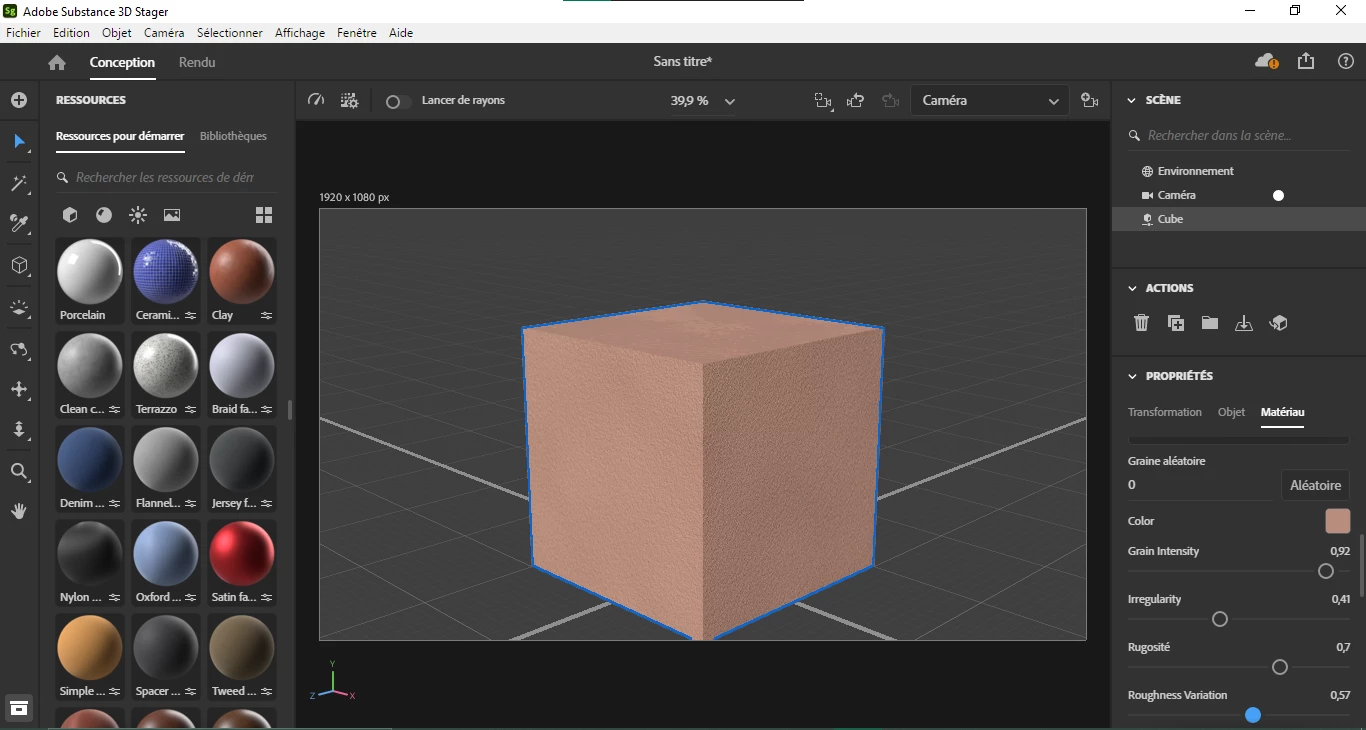Select the horizon tool in left toolbar

(x=19, y=308)
